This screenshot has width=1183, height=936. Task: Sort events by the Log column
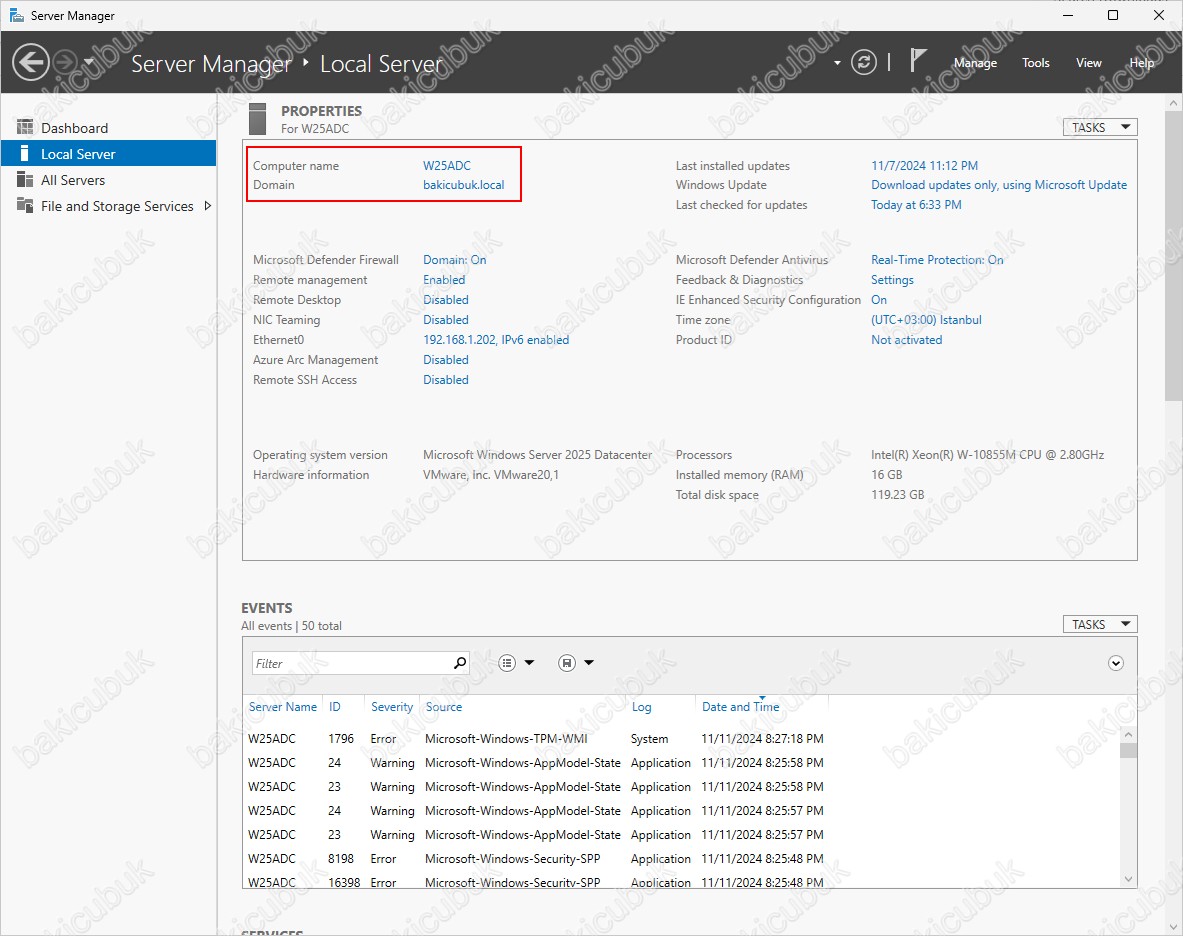[641, 707]
